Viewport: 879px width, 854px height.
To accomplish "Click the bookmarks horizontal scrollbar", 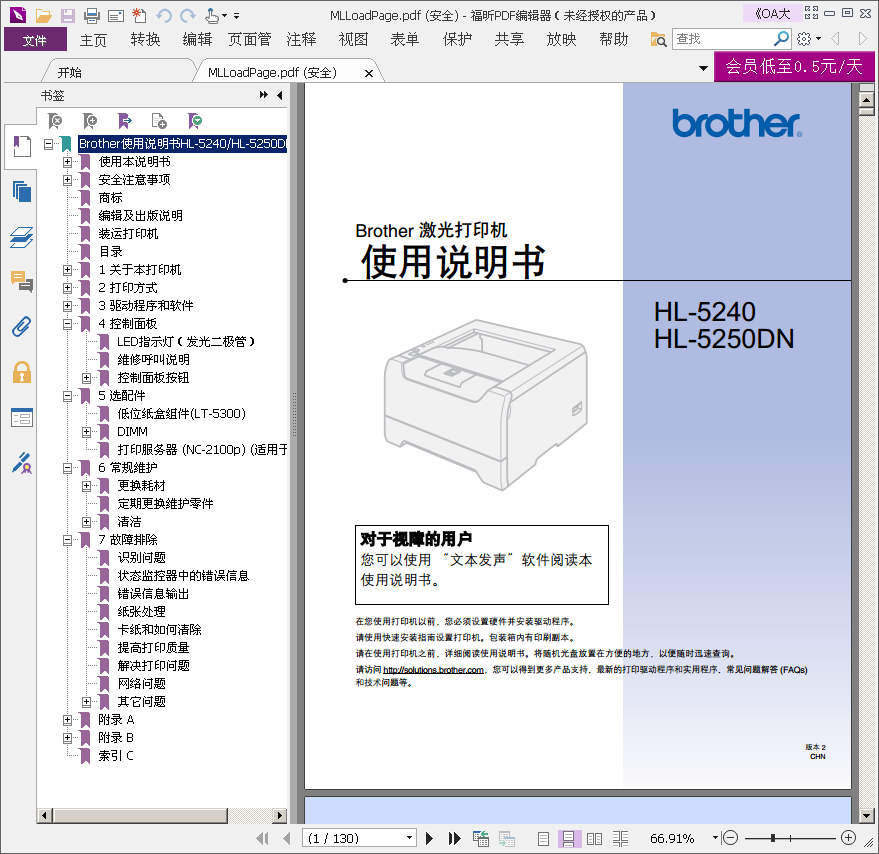I will click(x=141, y=815).
